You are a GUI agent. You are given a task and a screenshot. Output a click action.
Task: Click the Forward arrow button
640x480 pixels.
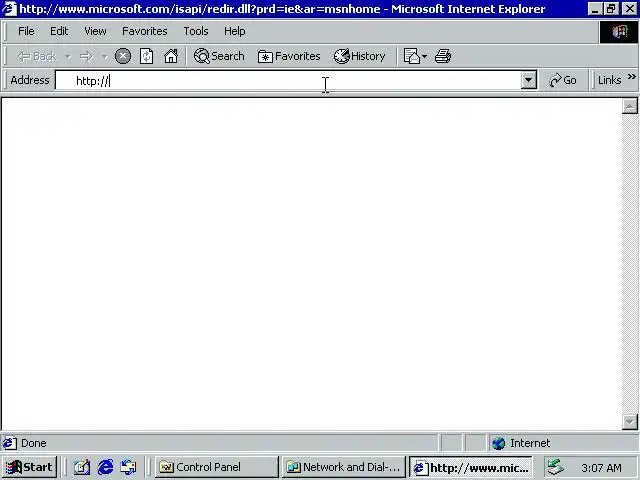tap(86, 56)
